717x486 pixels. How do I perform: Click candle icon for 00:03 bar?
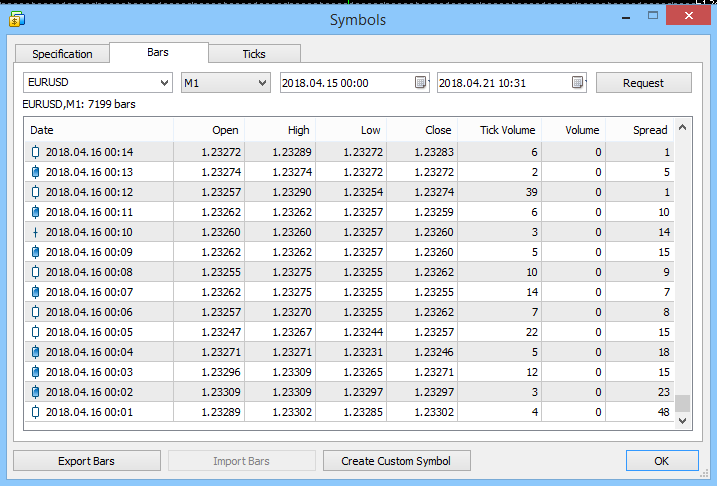click(35, 372)
